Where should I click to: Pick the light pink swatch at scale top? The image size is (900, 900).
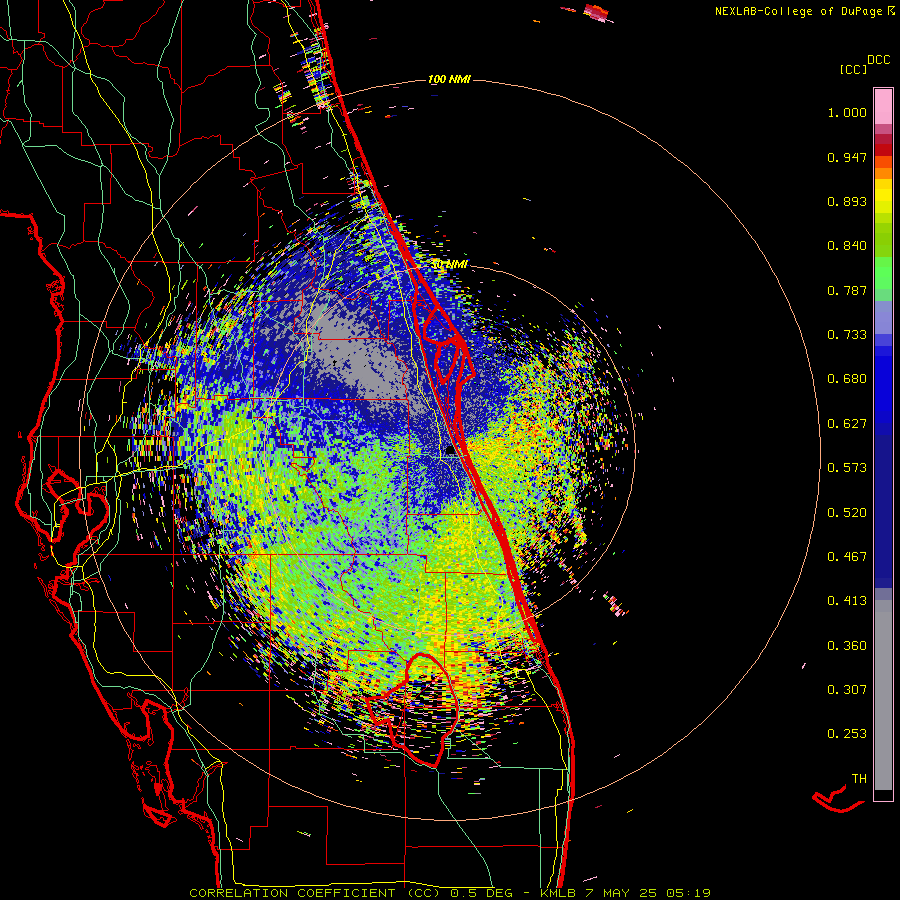point(883,107)
